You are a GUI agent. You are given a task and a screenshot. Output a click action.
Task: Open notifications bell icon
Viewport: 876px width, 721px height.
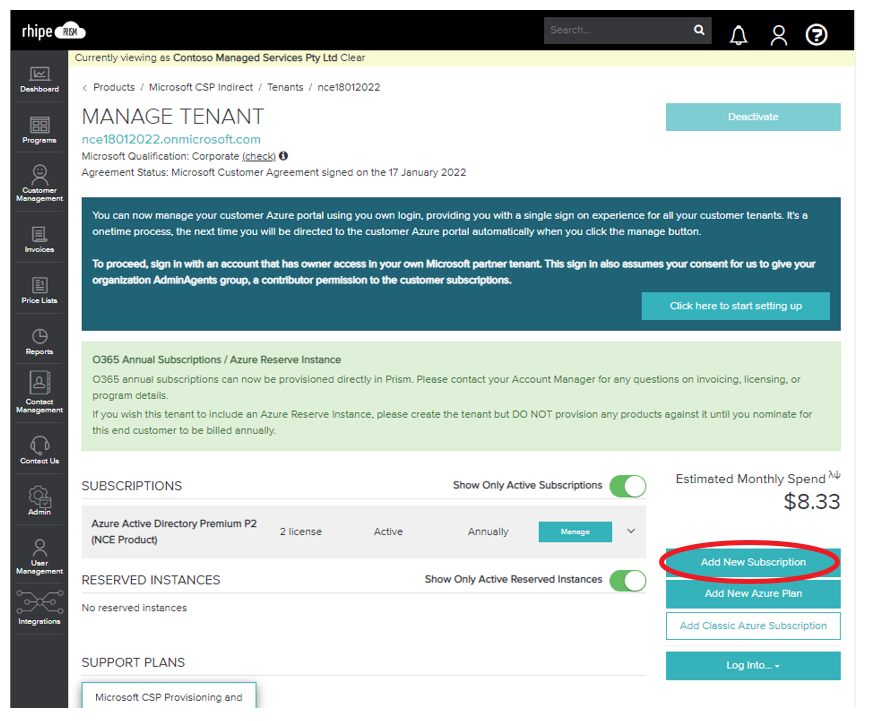(x=739, y=35)
